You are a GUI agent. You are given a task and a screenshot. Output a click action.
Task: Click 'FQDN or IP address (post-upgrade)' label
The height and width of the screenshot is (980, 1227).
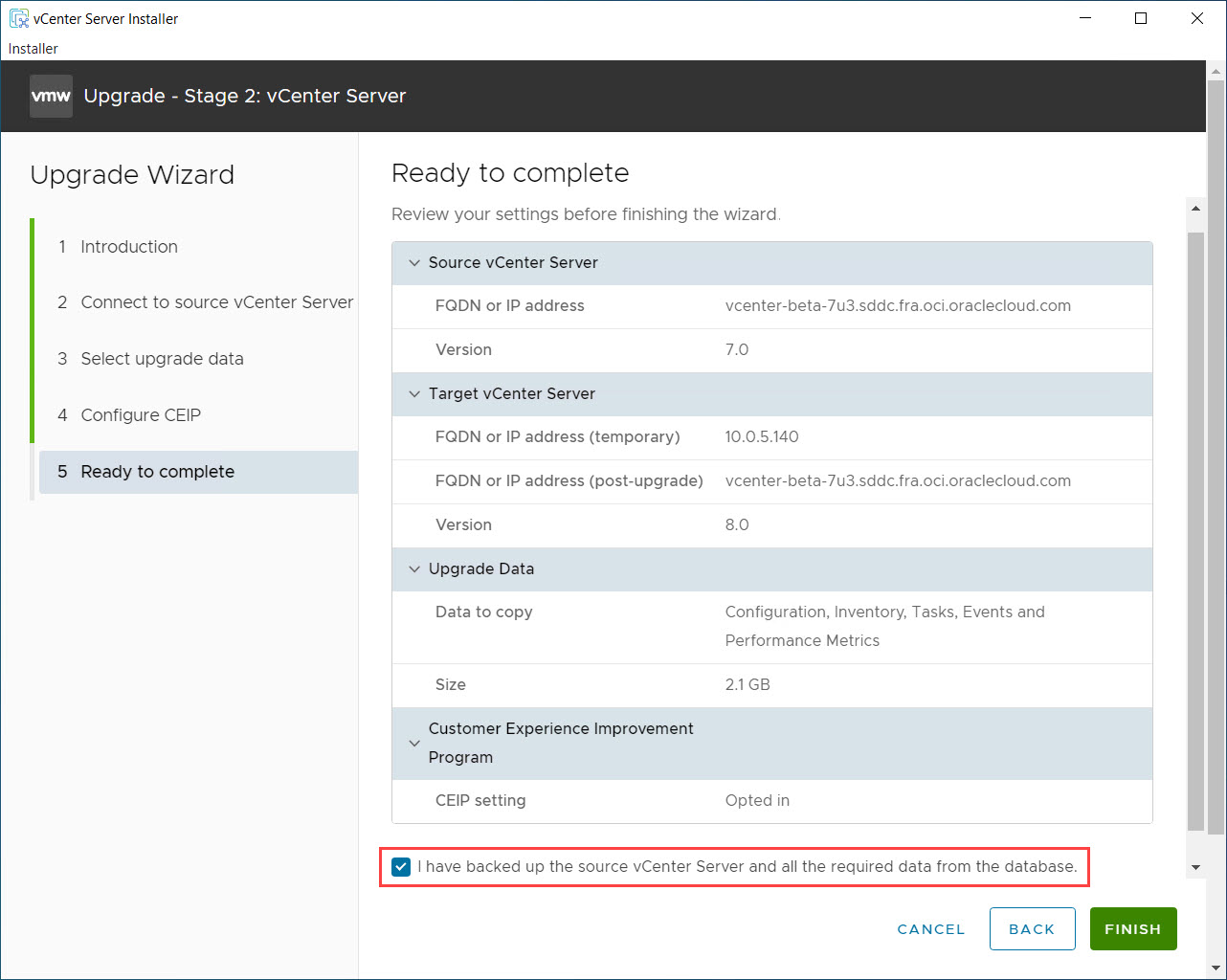[x=569, y=481]
